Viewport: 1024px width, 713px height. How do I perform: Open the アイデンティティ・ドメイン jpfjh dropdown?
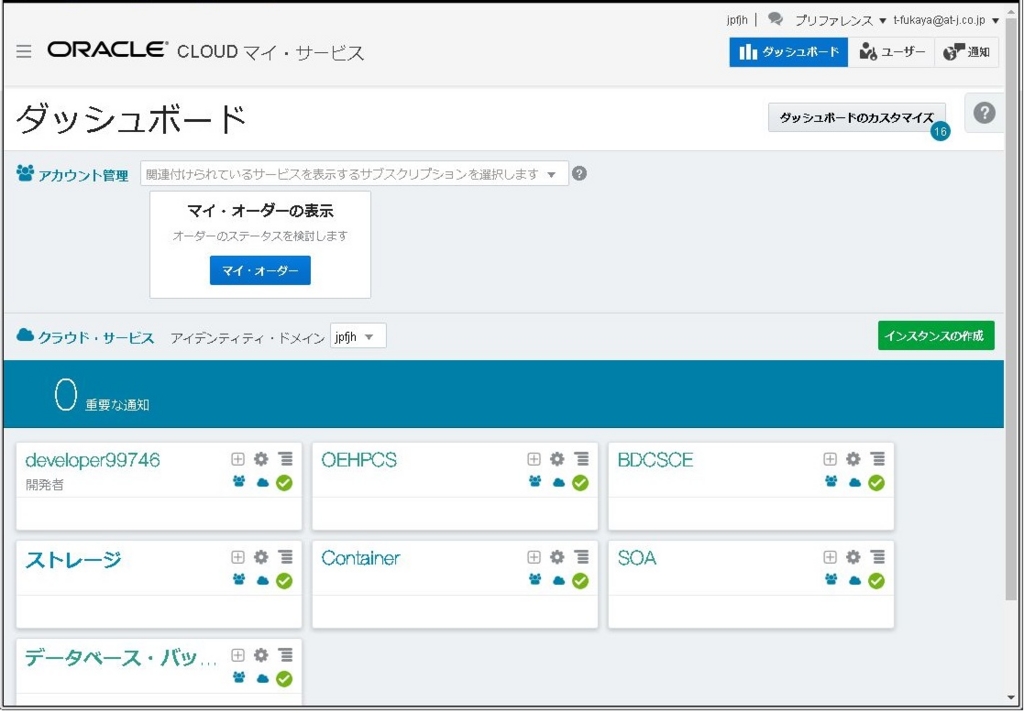(358, 337)
